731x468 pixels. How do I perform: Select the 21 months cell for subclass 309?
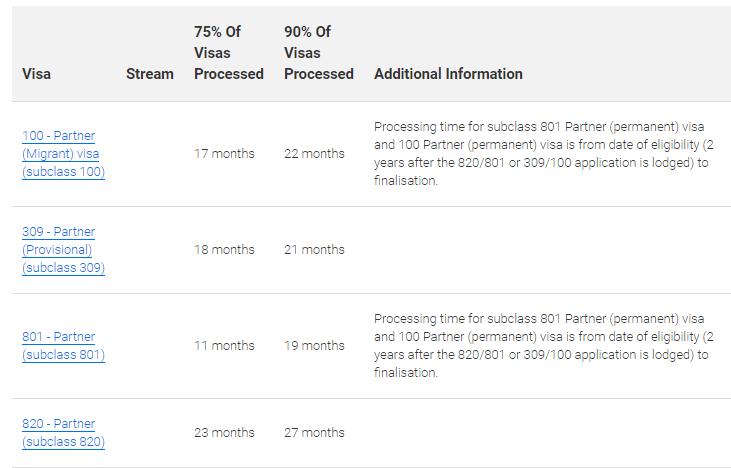point(314,250)
